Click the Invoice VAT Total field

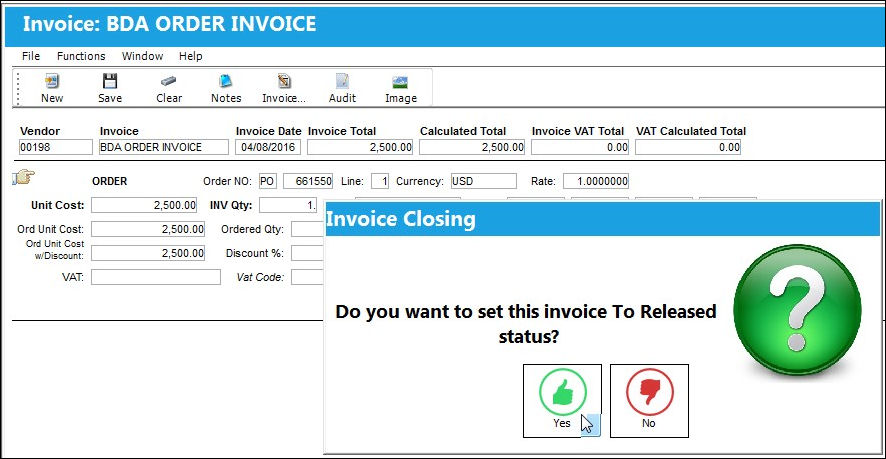(x=580, y=147)
